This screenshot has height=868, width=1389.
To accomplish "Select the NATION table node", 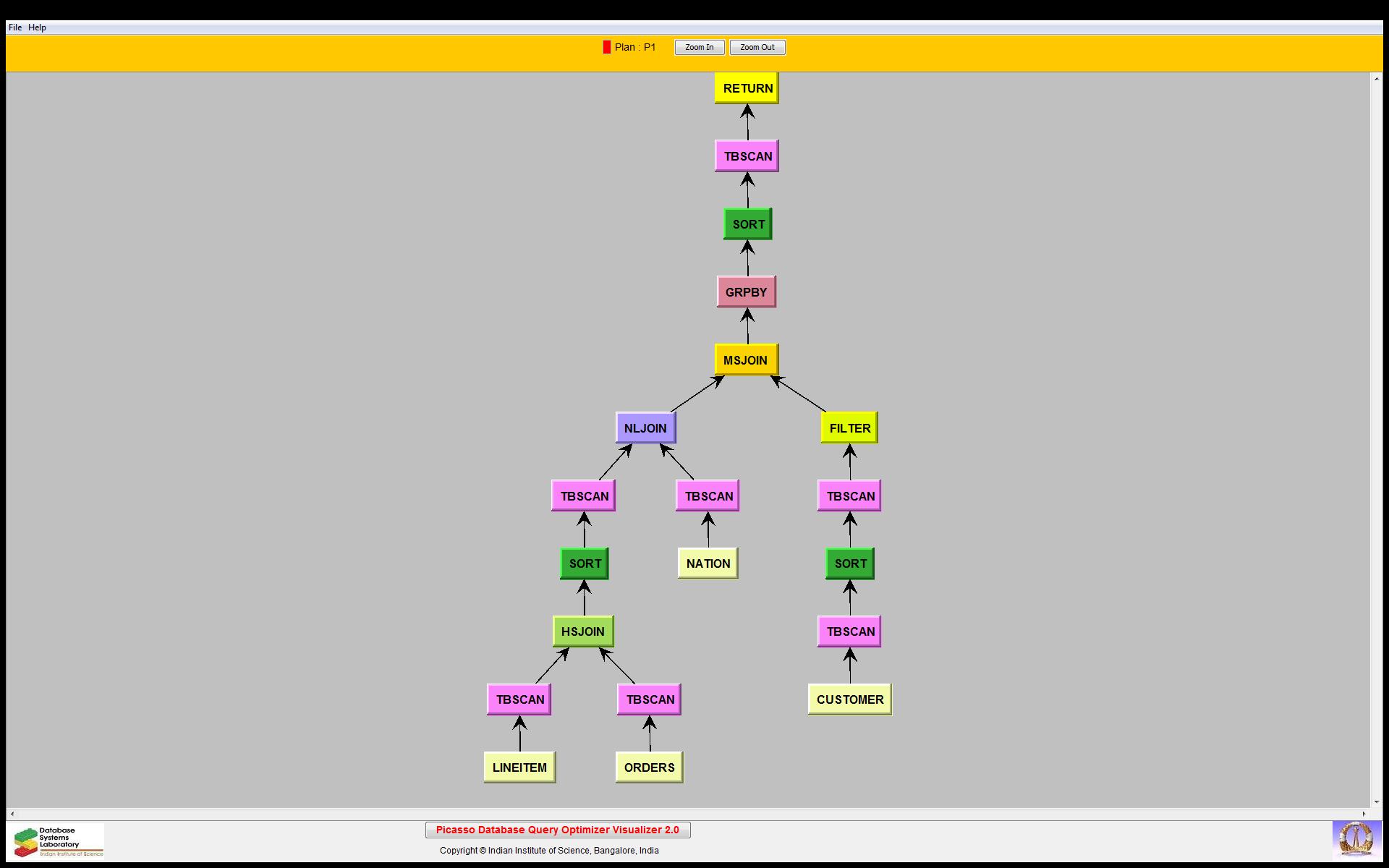I will [708, 563].
